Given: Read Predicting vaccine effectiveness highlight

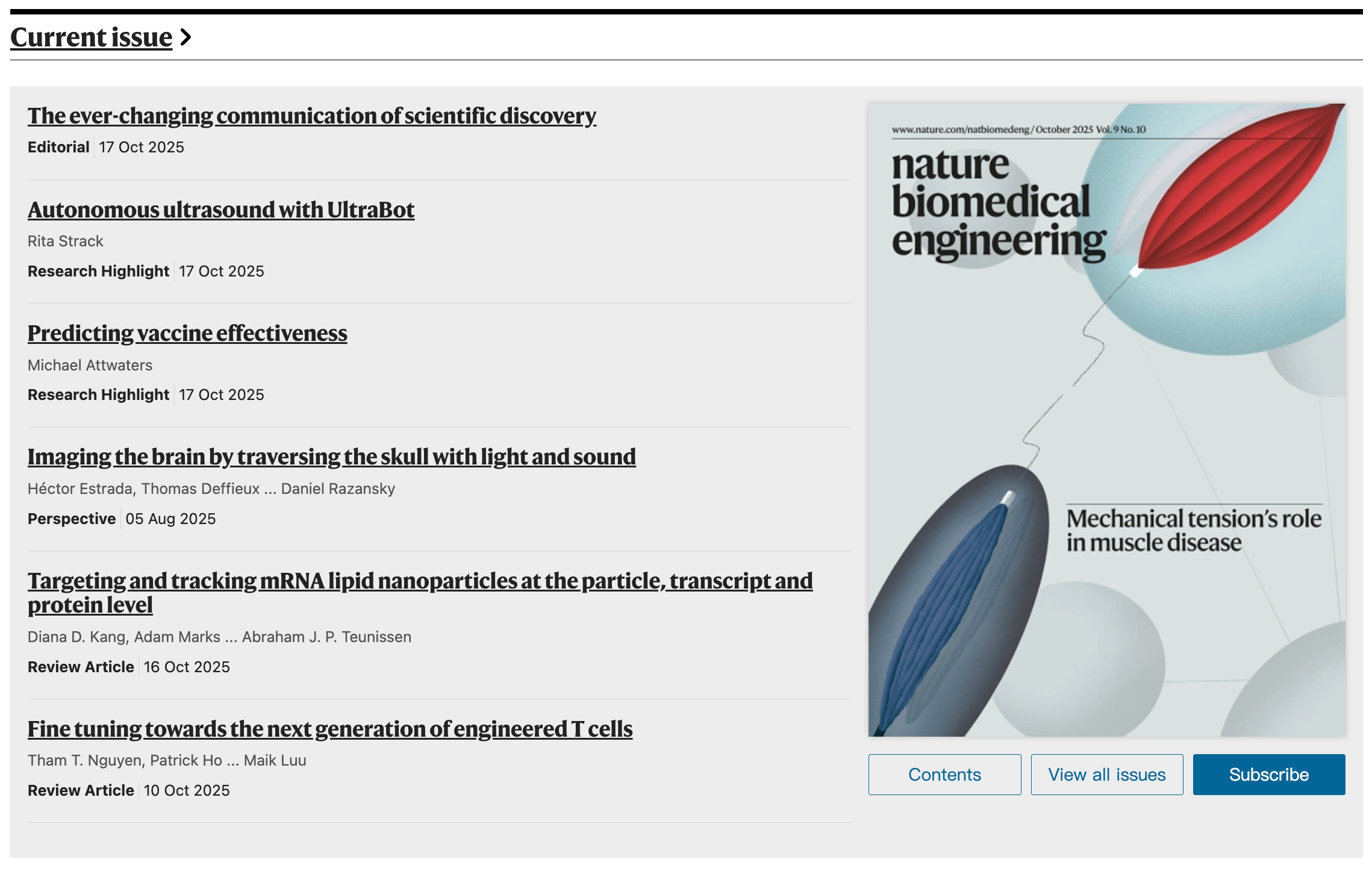Looking at the screenshot, I should pos(187,333).
